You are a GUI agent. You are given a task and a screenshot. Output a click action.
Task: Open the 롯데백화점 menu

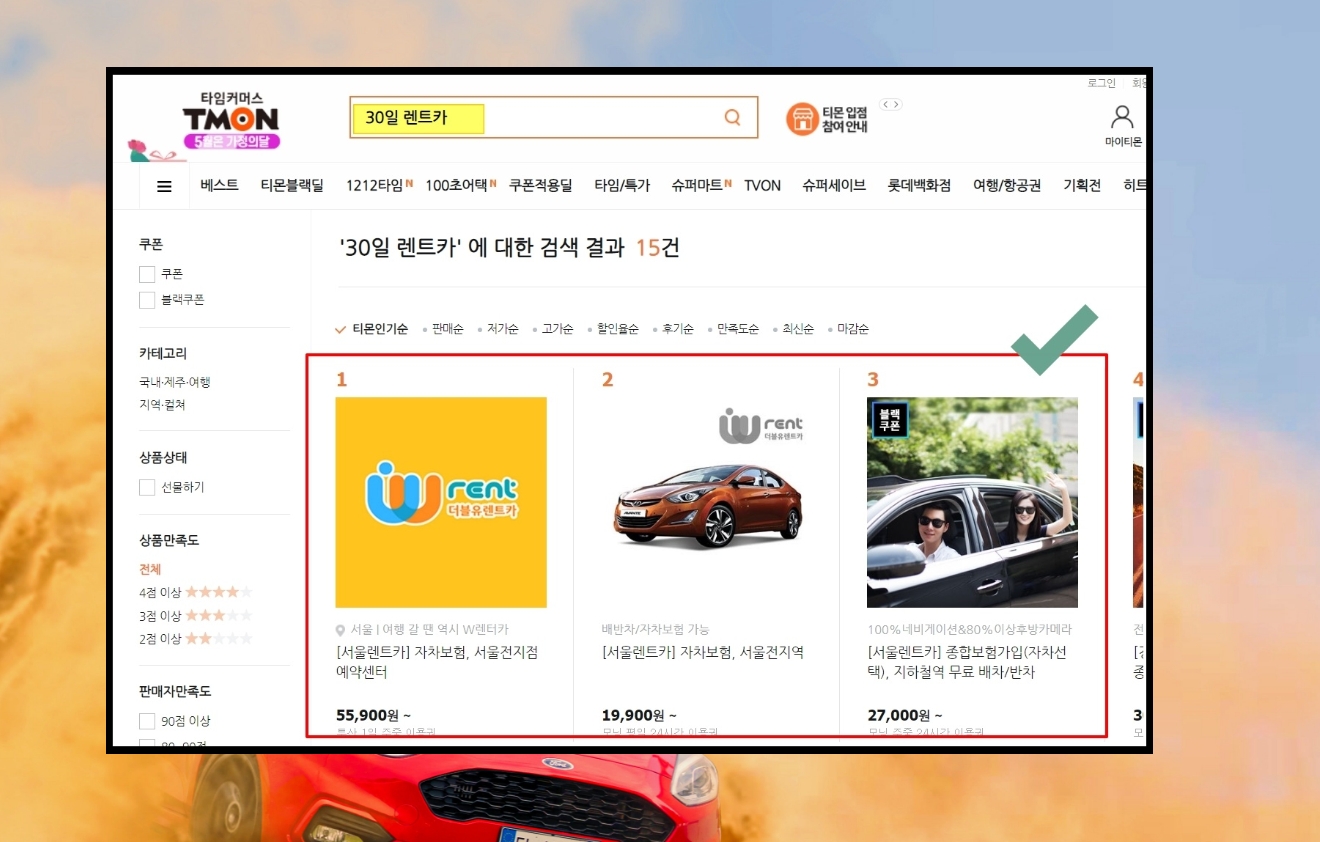coord(919,186)
